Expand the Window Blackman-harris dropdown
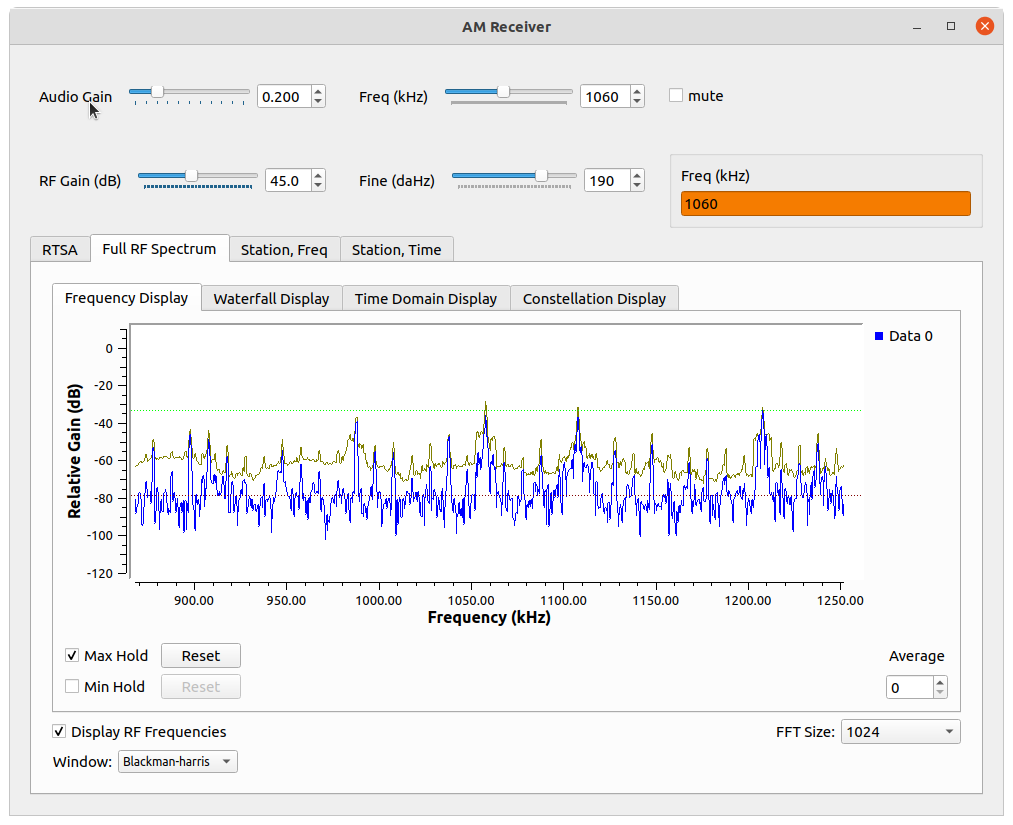The image size is (1013, 825). tap(178, 762)
